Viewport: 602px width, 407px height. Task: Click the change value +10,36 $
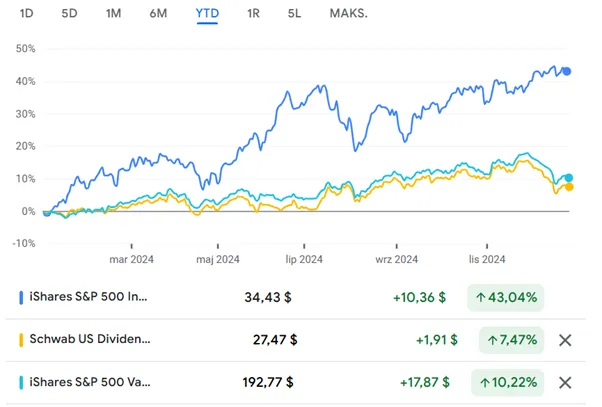(419, 298)
